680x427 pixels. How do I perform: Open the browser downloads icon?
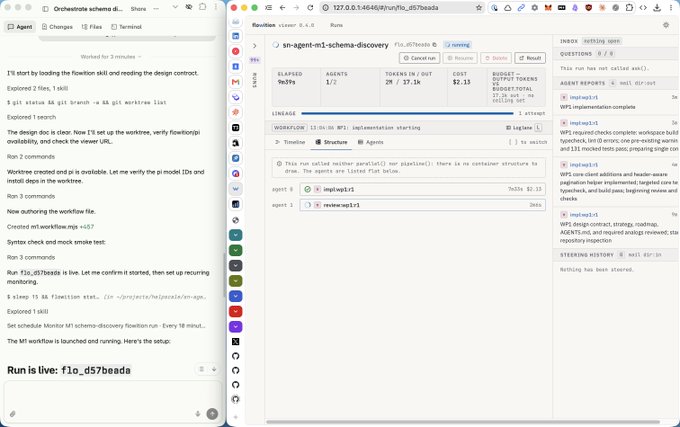pyautogui.click(x=657, y=8)
